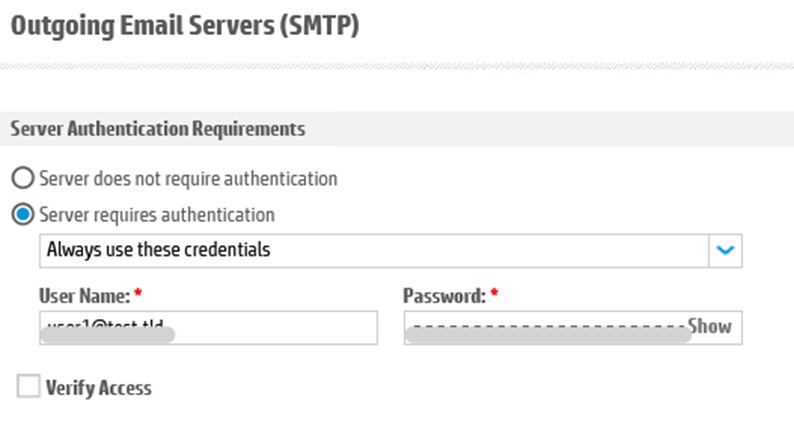
Task: Click the wavy divider under the heading
Action: point(397,66)
